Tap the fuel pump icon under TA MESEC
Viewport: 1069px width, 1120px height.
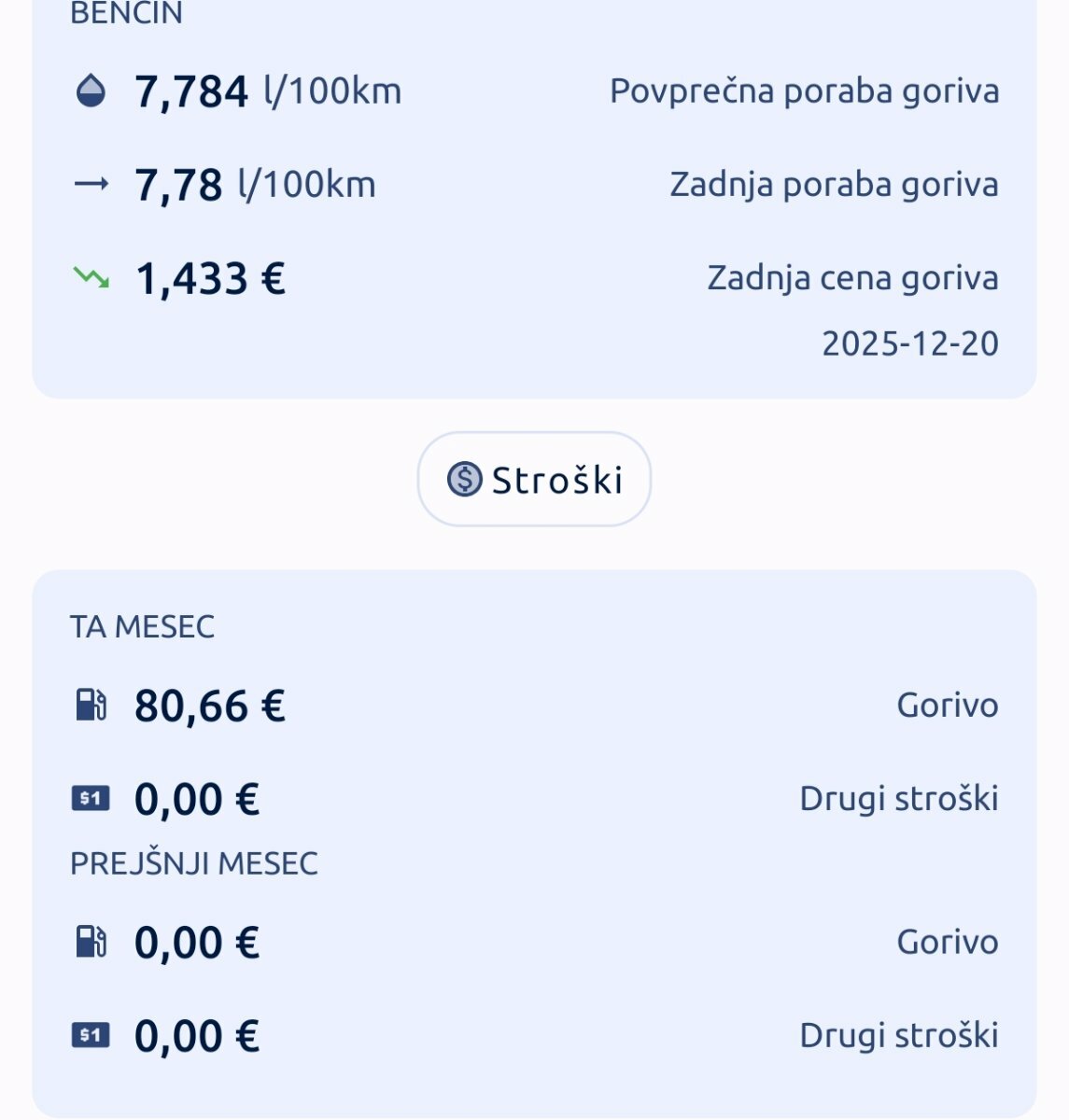click(x=91, y=705)
